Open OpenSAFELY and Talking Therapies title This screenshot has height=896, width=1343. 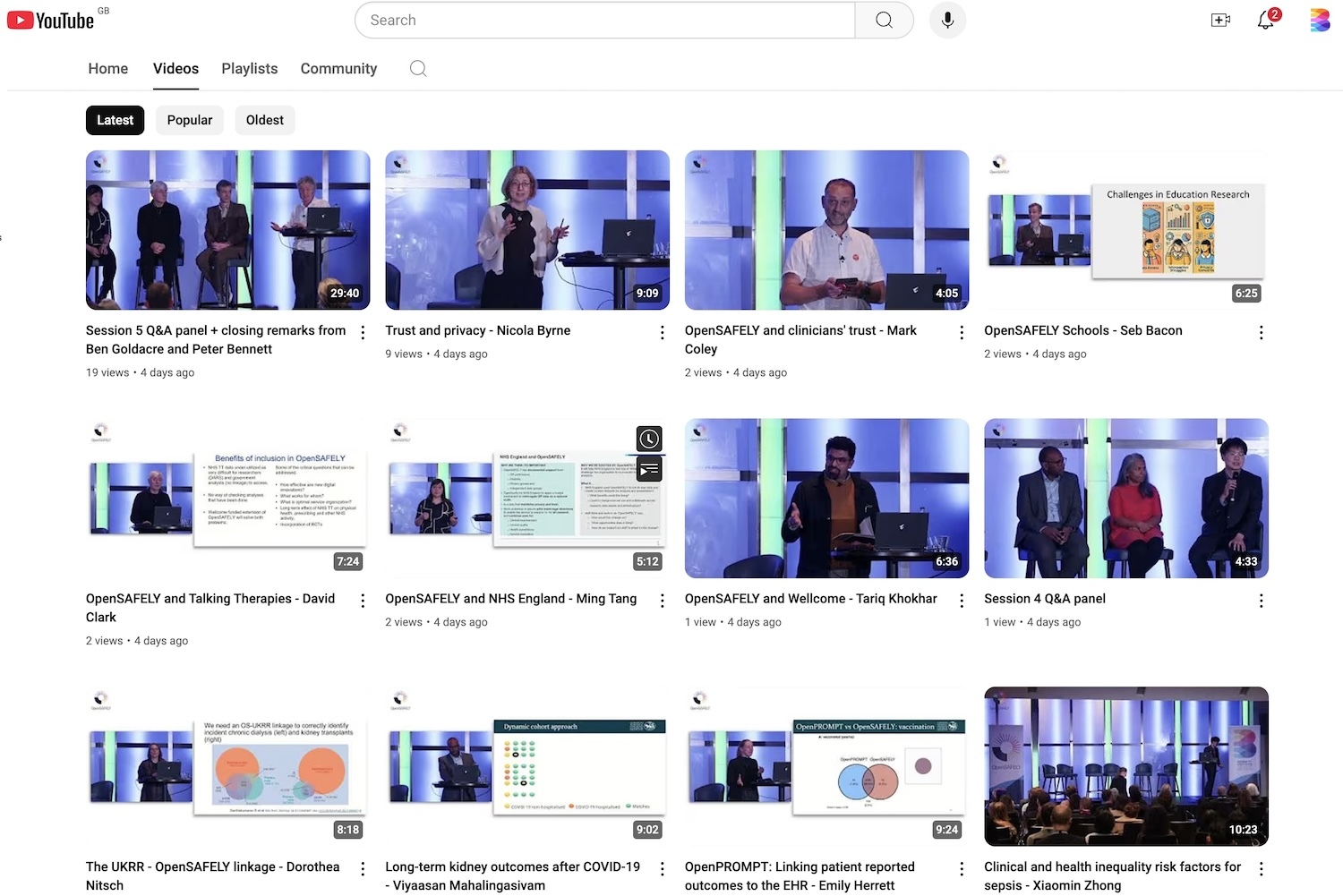(x=210, y=608)
